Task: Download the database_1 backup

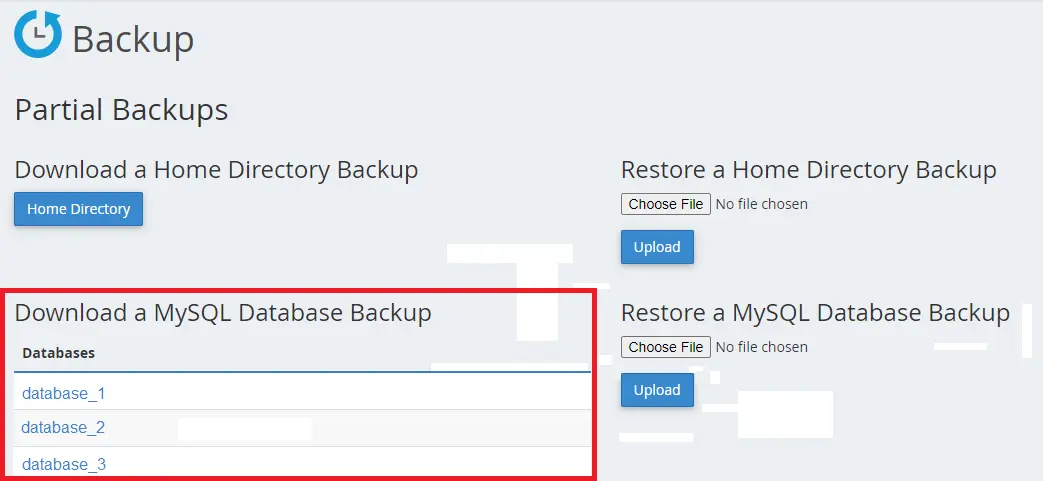Action: [x=63, y=393]
